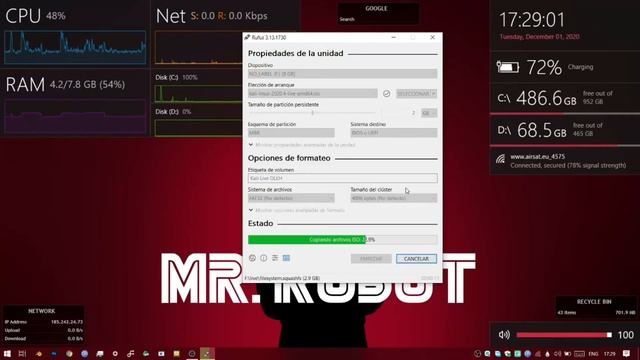Open the yellow sticky notes taskbar icon
The image size is (640, 360).
(x=176, y=353)
